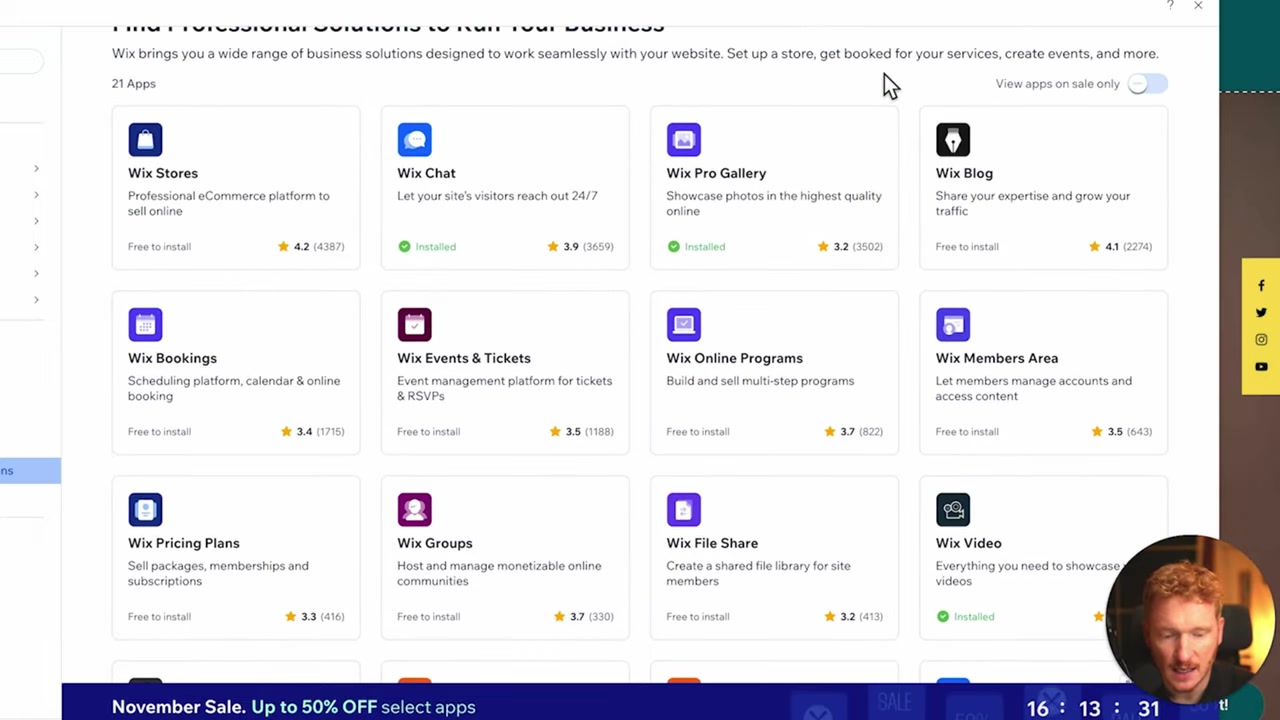Click Installed status on Wix Pro Gallery
1280x720 pixels.
tap(696, 246)
